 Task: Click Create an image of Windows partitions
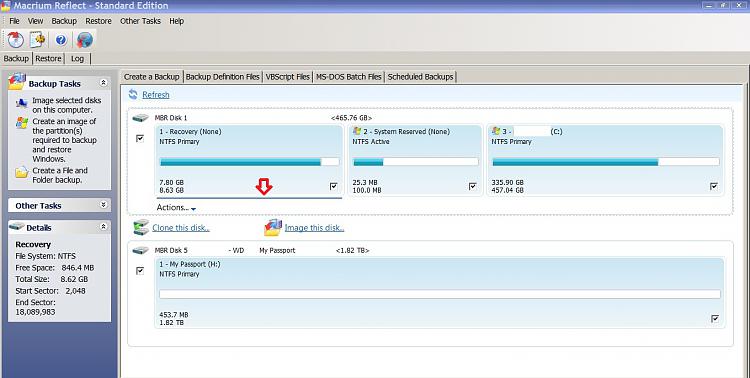pyautogui.click(x=65, y=140)
